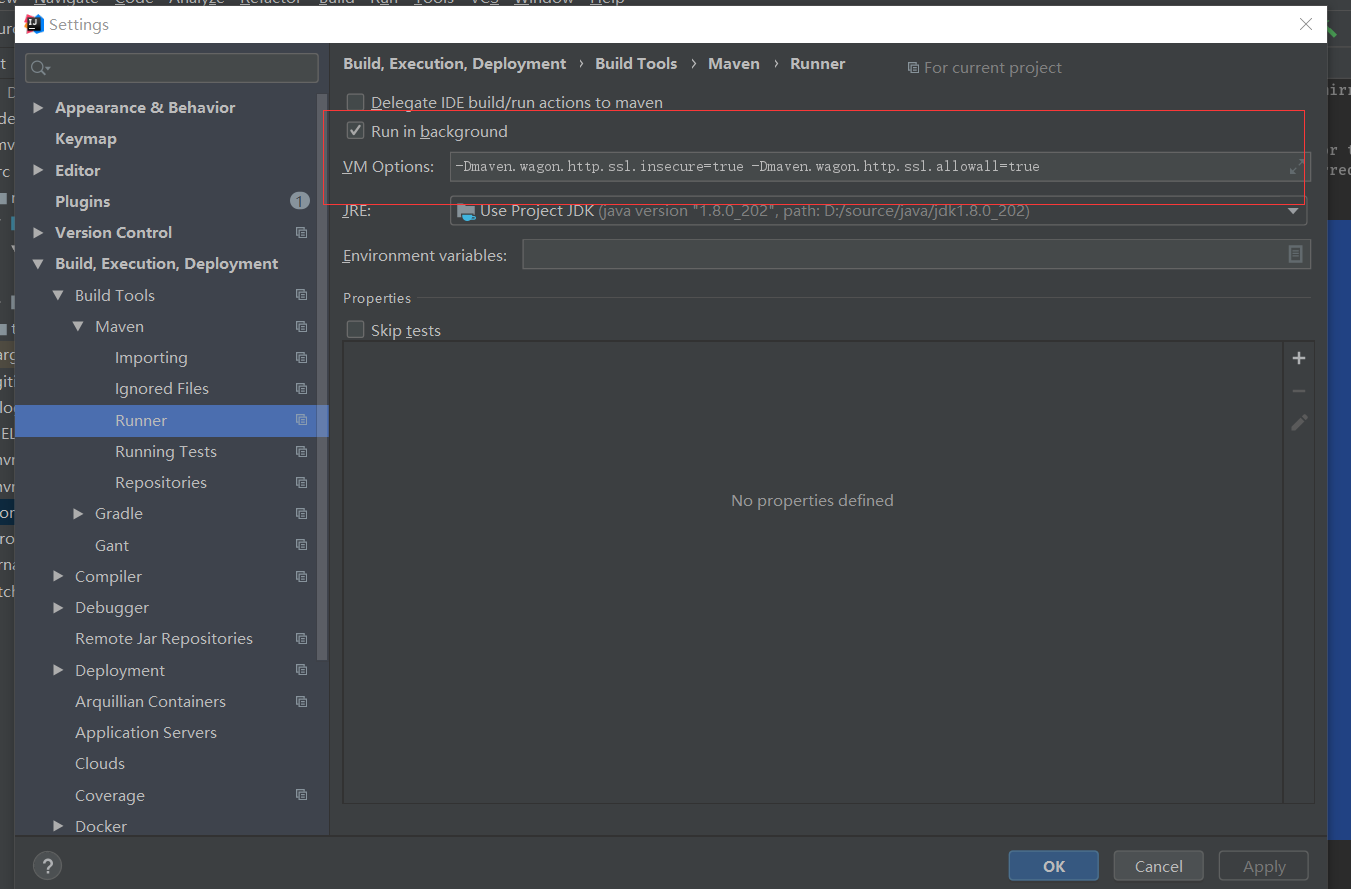The image size is (1351, 889).
Task: Click the Plugins update count badge
Action: (x=300, y=201)
